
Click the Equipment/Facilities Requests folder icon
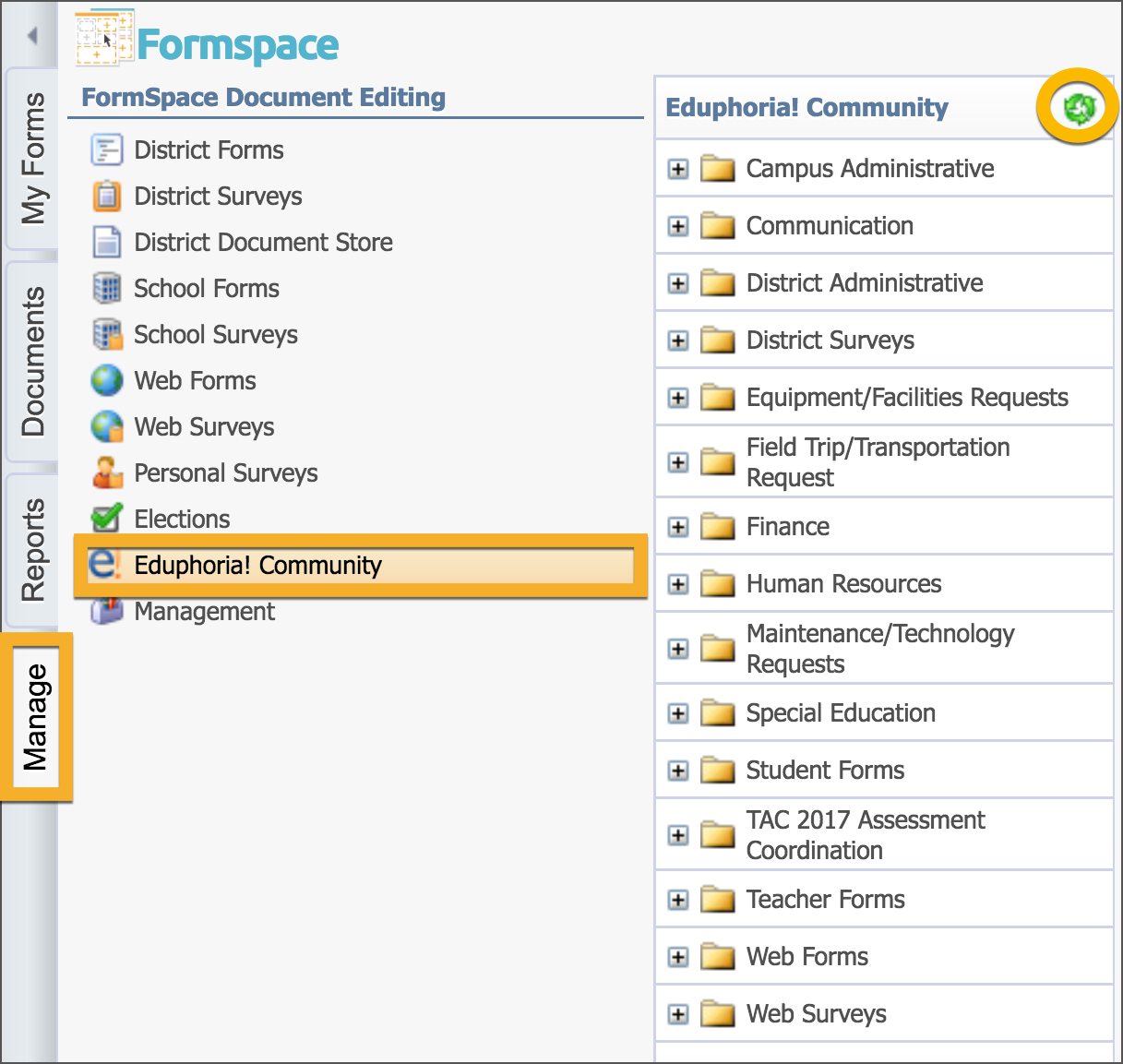coord(717,398)
